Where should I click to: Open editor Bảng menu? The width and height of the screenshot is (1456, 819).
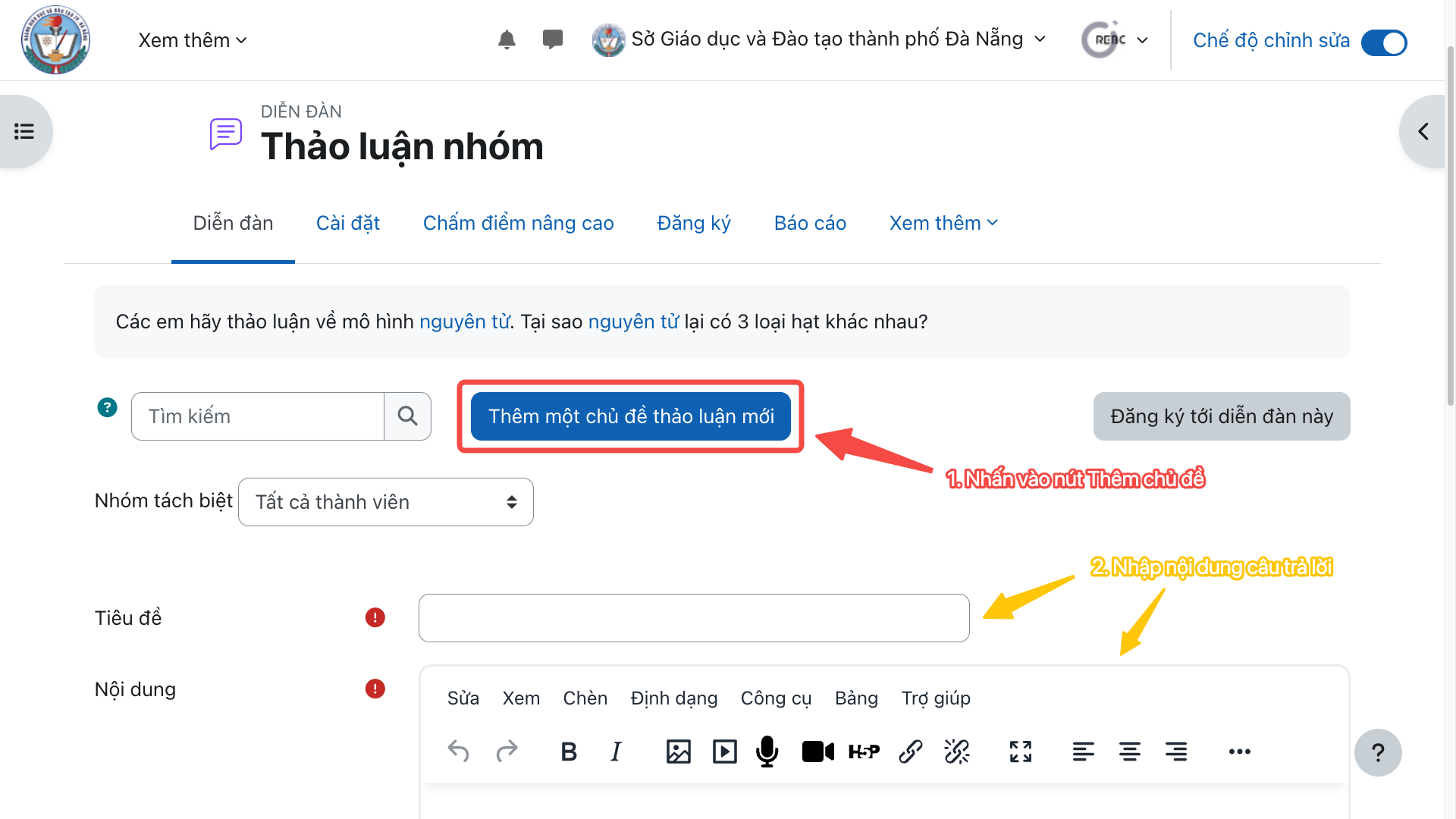point(856,698)
